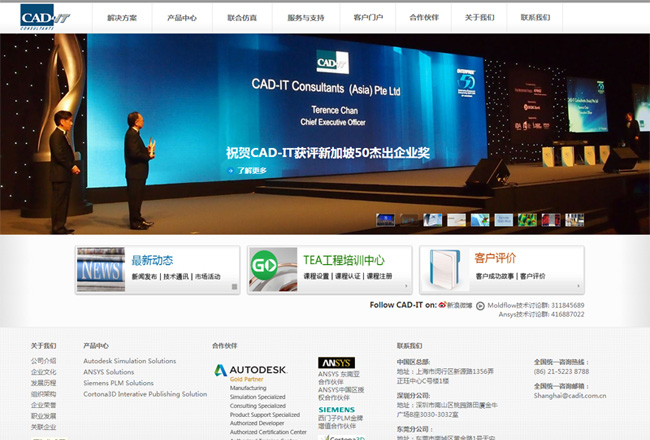Open the 课程认证 link
Image resolution: width=650 pixels, height=440 pixels.
pos(347,276)
